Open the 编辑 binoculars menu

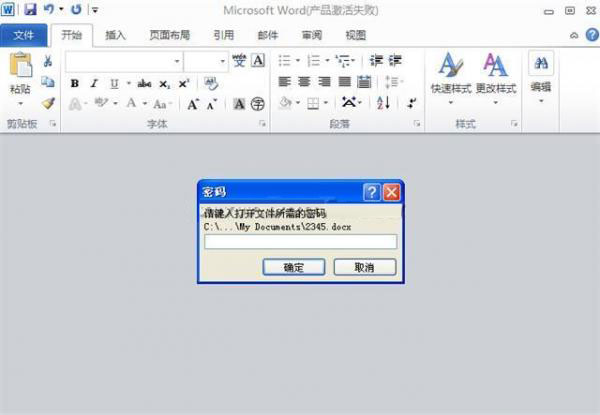pyautogui.click(x=541, y=77)
